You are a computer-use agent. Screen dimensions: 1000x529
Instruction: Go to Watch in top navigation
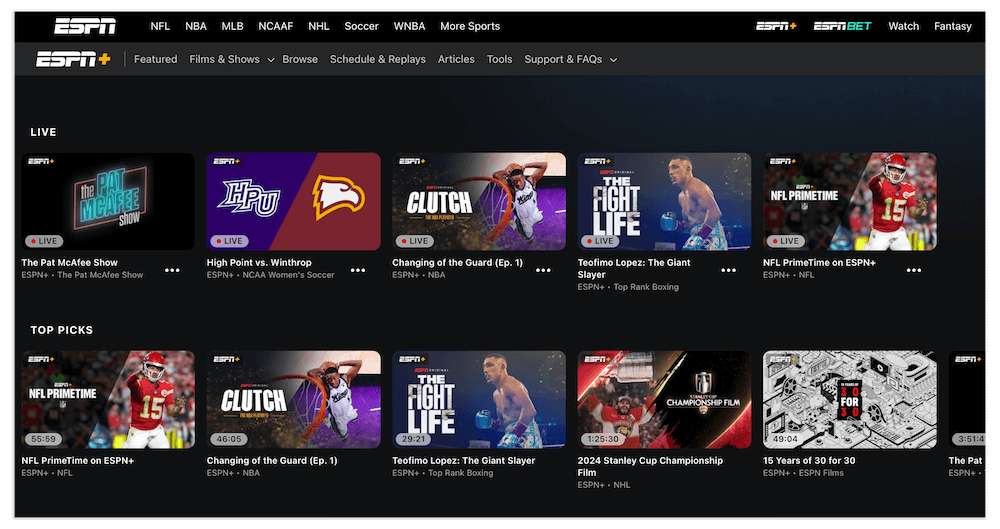(x=904, y=26)
